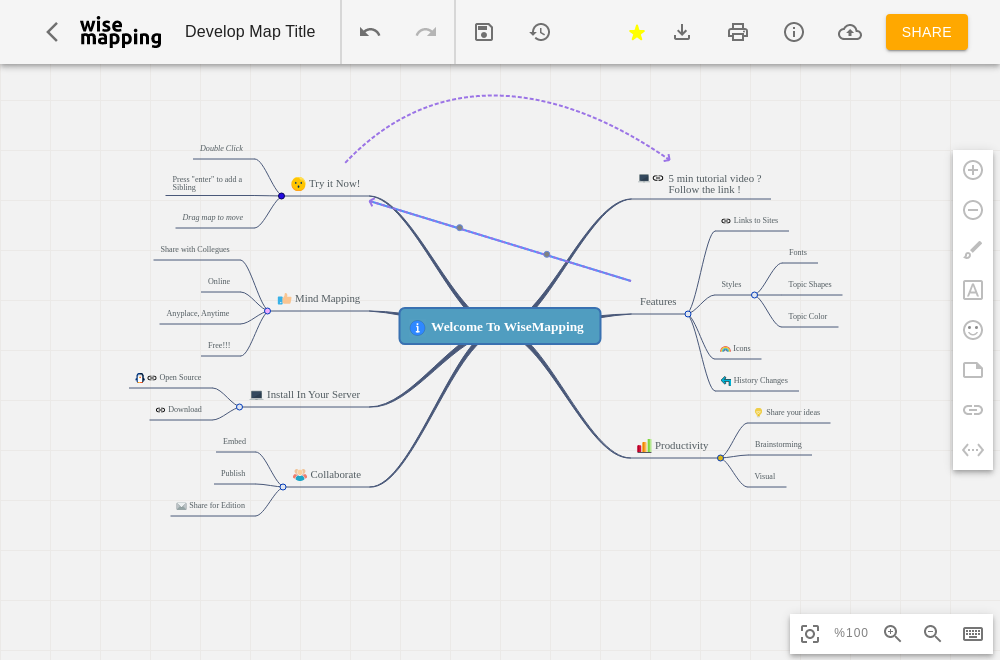
Task: Click the Develop Map Title text
Action: (x=250, y=32)
